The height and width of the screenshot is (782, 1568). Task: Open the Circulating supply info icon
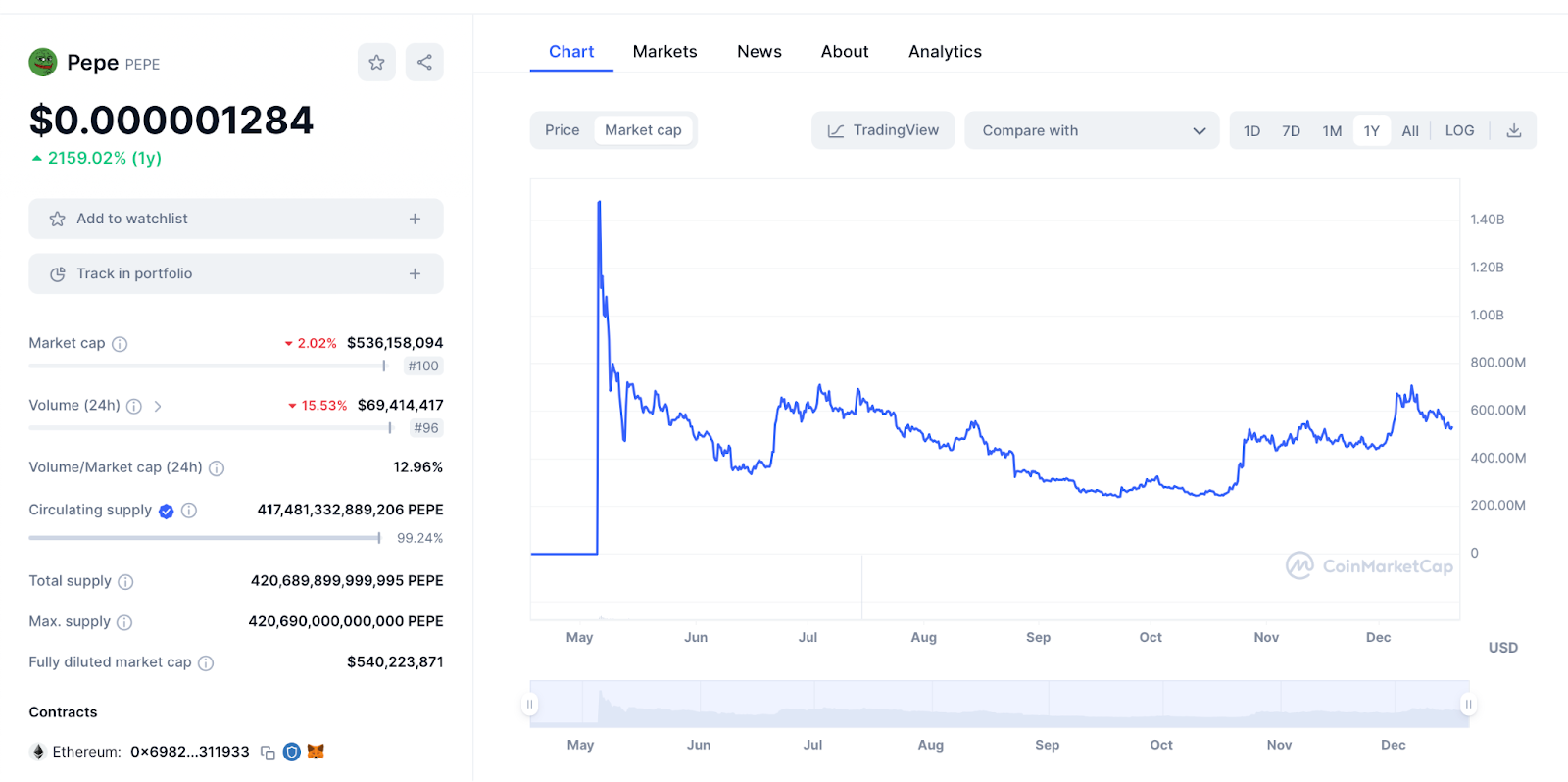click(189, 511)
